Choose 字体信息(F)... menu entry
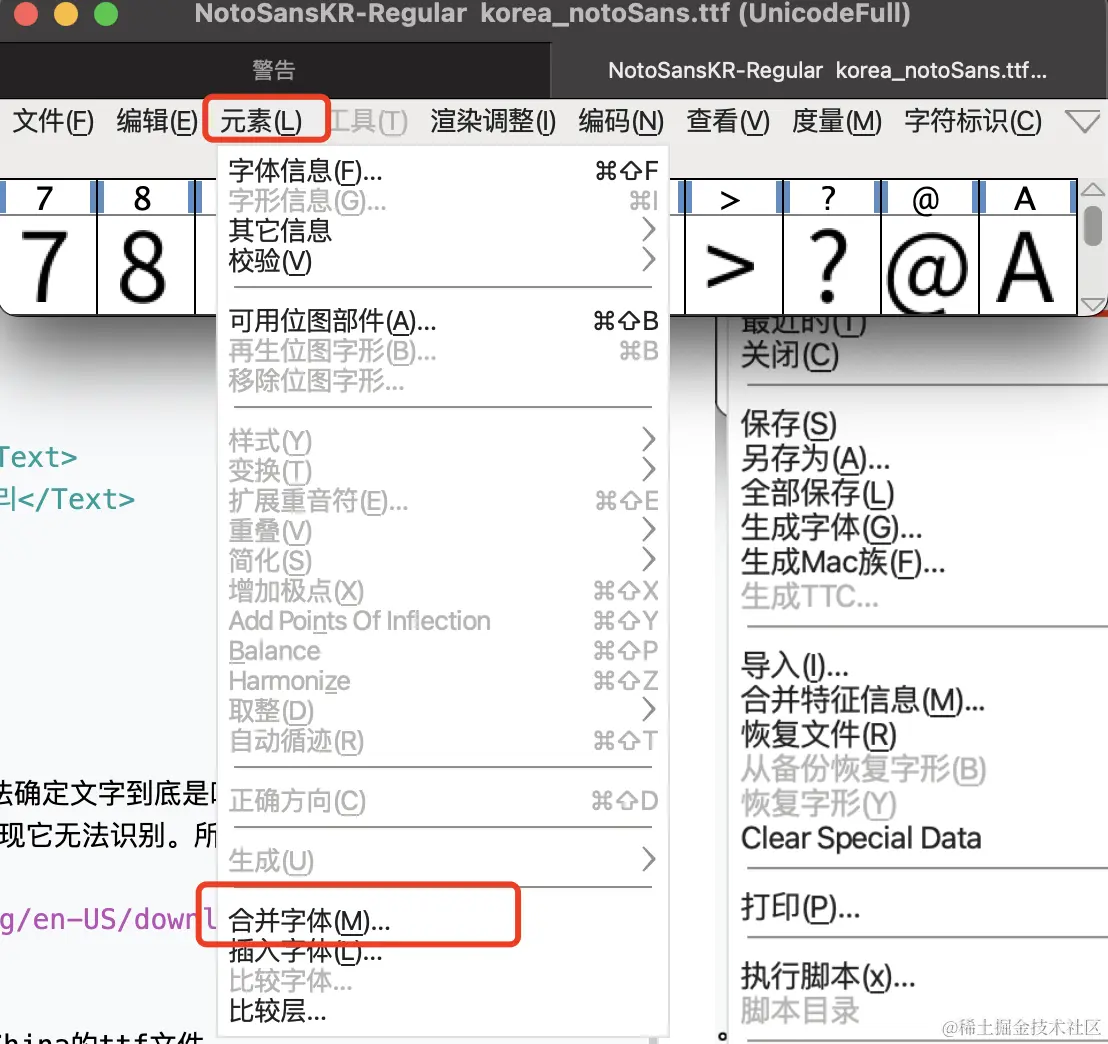The width and height of the screenshot is (1108, 1044). pyautogui.click(x=442, y=170)
